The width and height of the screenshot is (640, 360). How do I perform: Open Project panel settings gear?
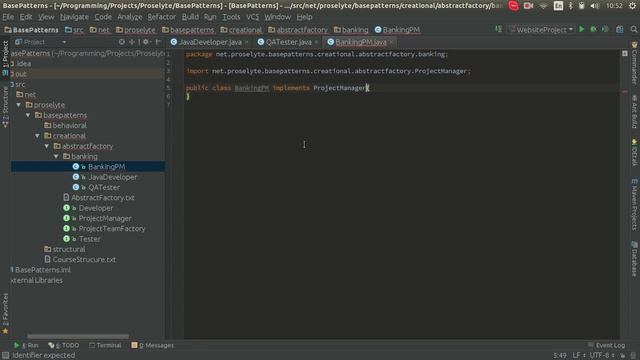146,42
